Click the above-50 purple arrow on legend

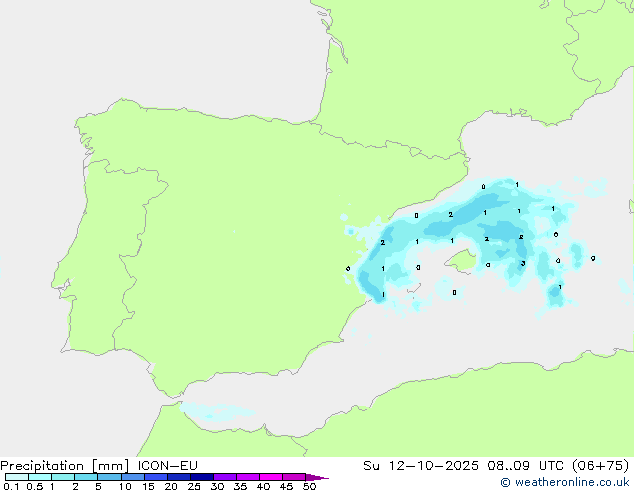pyautogui.click(x=317, y=477)
